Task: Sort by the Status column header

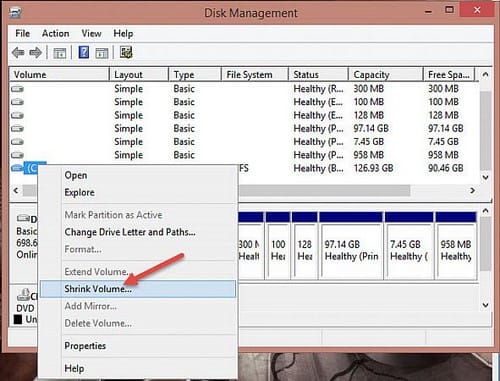Action: [319, 75]
